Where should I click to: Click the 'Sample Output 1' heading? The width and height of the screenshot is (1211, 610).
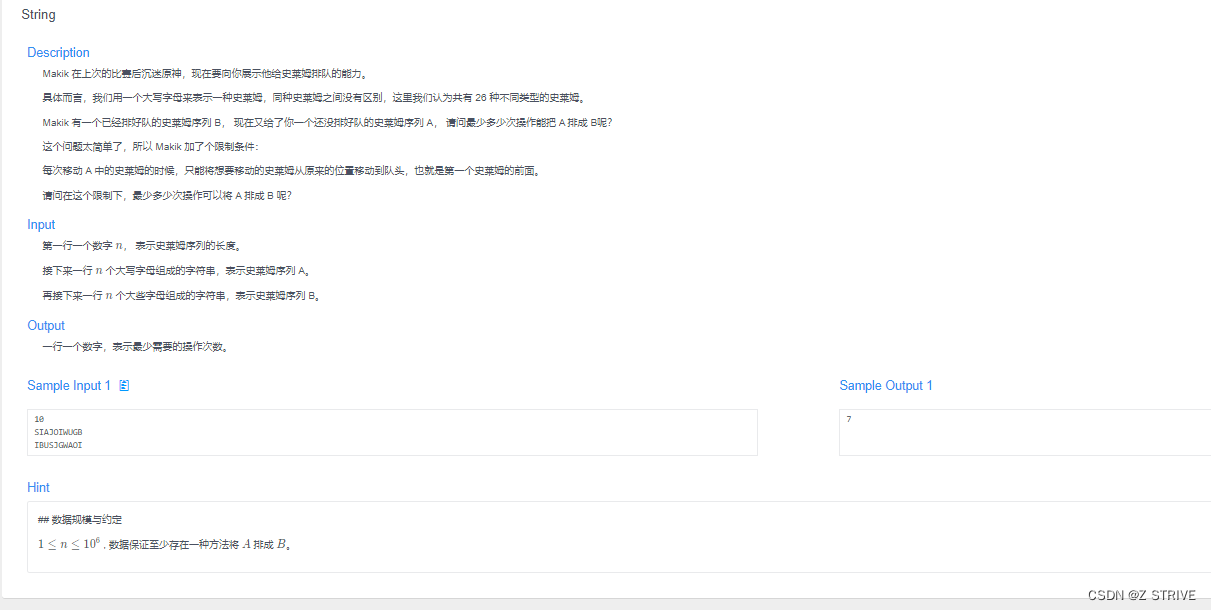point(886,386)
